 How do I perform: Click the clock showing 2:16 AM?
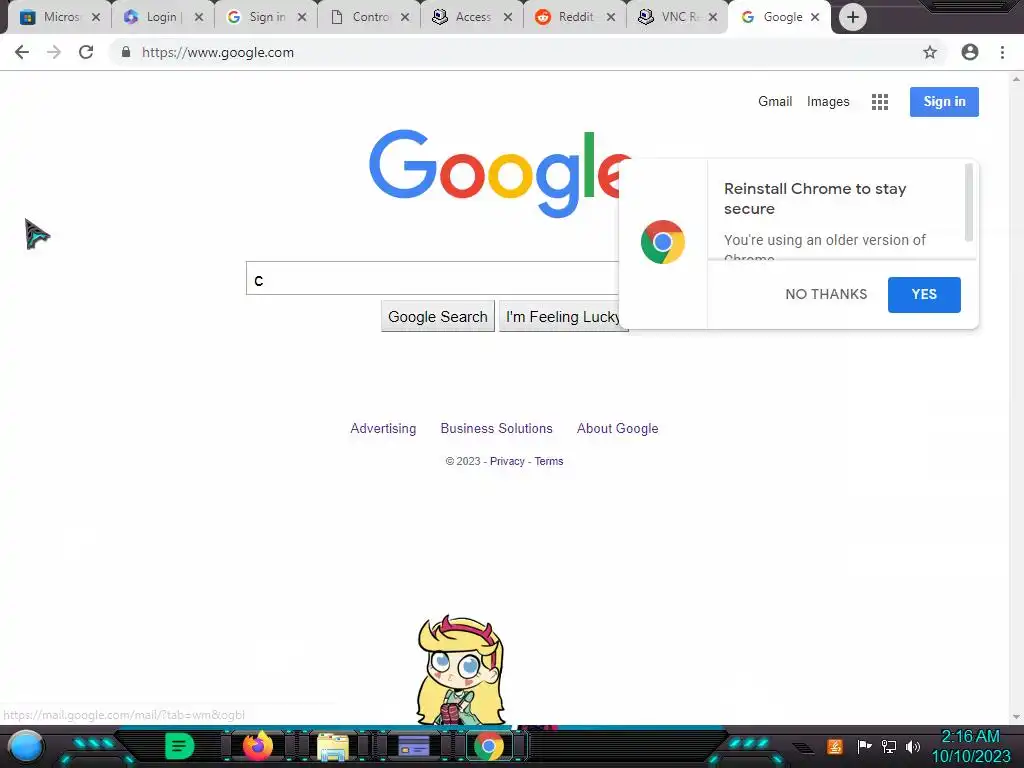970,737
